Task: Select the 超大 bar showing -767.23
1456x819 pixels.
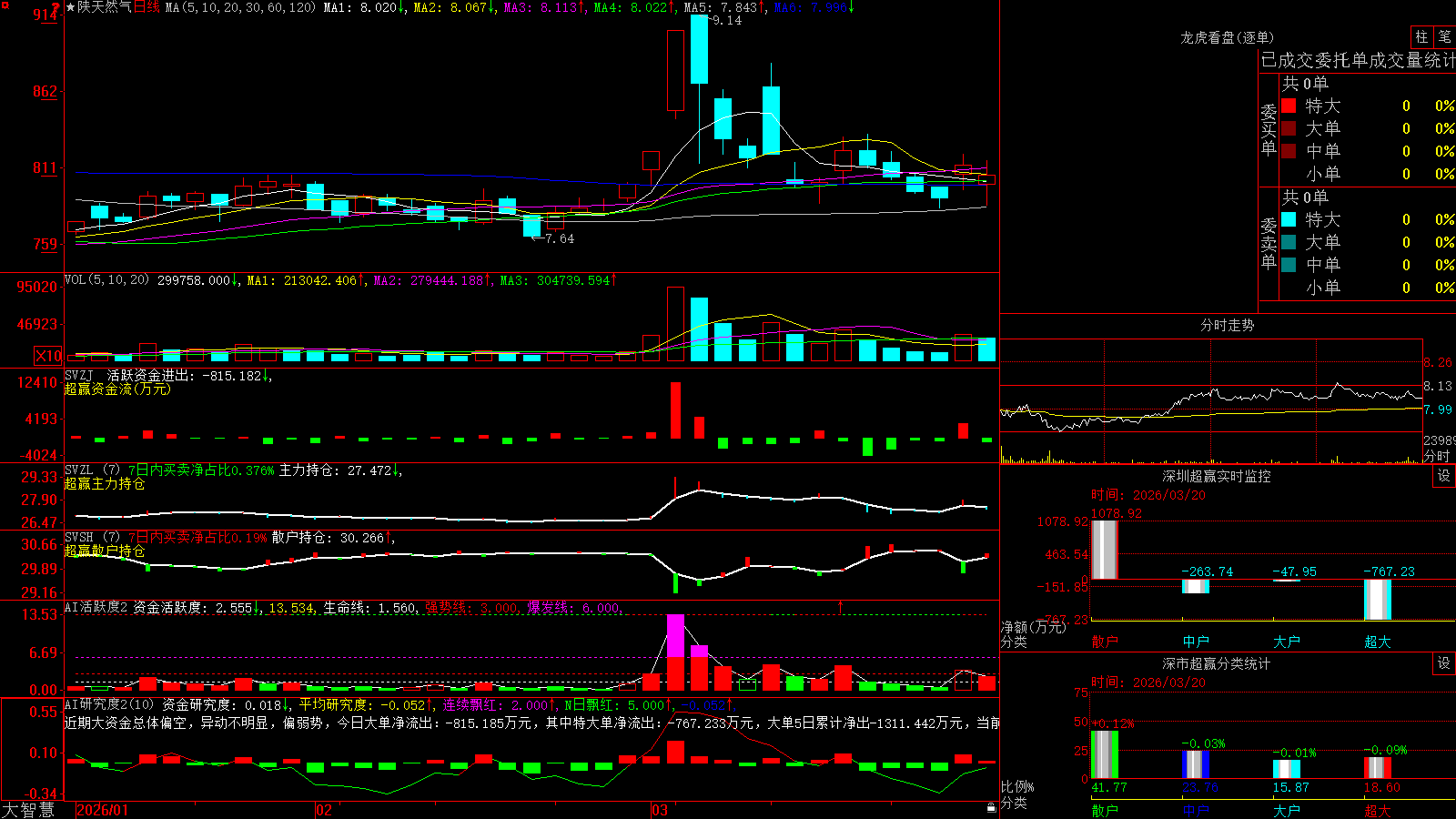Action: pyautogui.click(x=1378, y=600)
